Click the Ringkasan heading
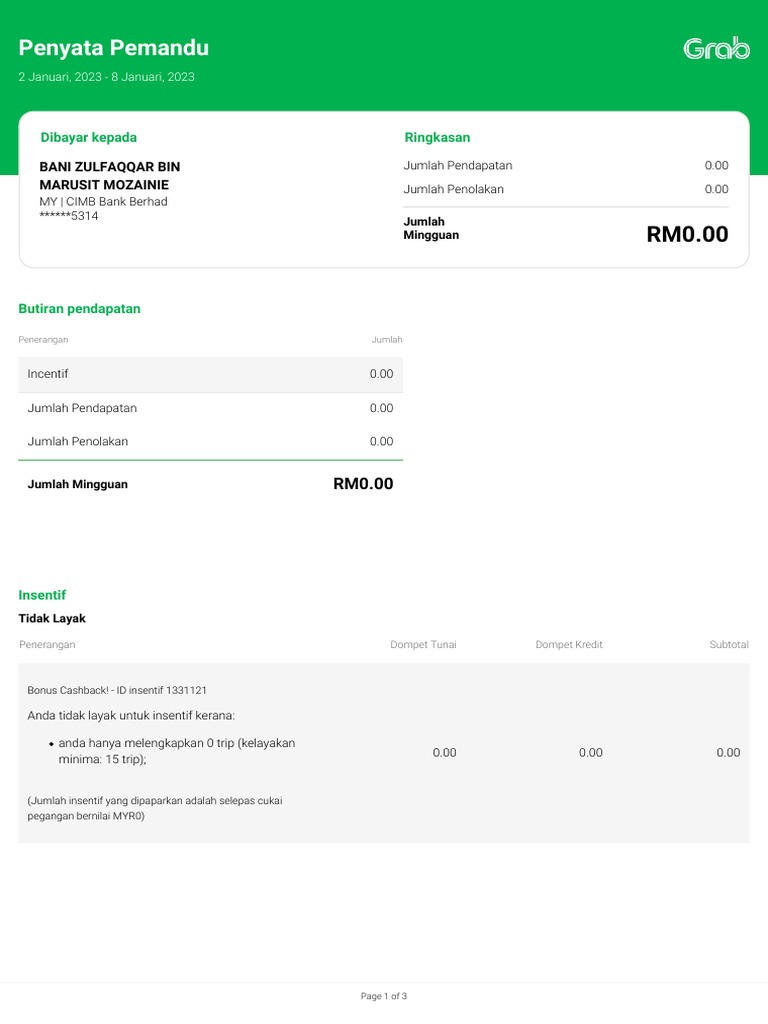 437,137
